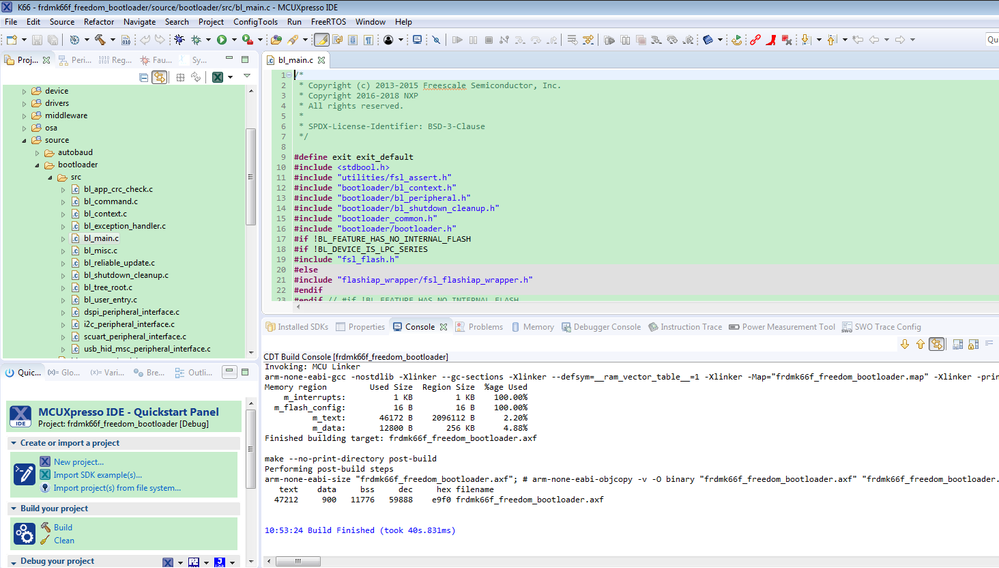This screenshot has height=568, width=999.
Task: Click the build hammer icon in toolbar
Action: tap(99, 40)
